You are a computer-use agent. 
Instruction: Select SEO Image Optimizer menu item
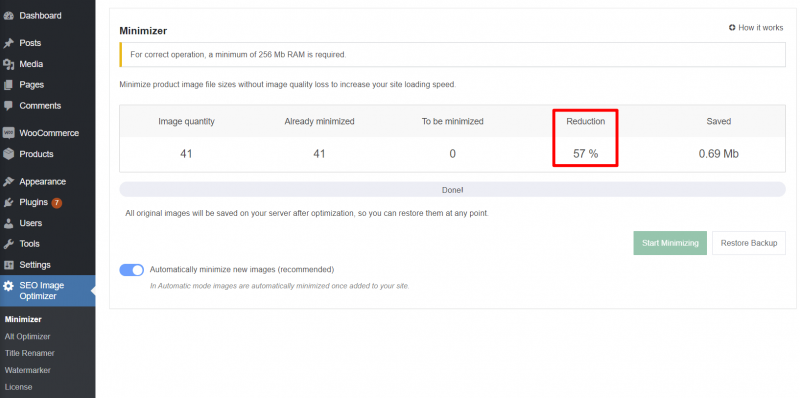tap(47, 291)
